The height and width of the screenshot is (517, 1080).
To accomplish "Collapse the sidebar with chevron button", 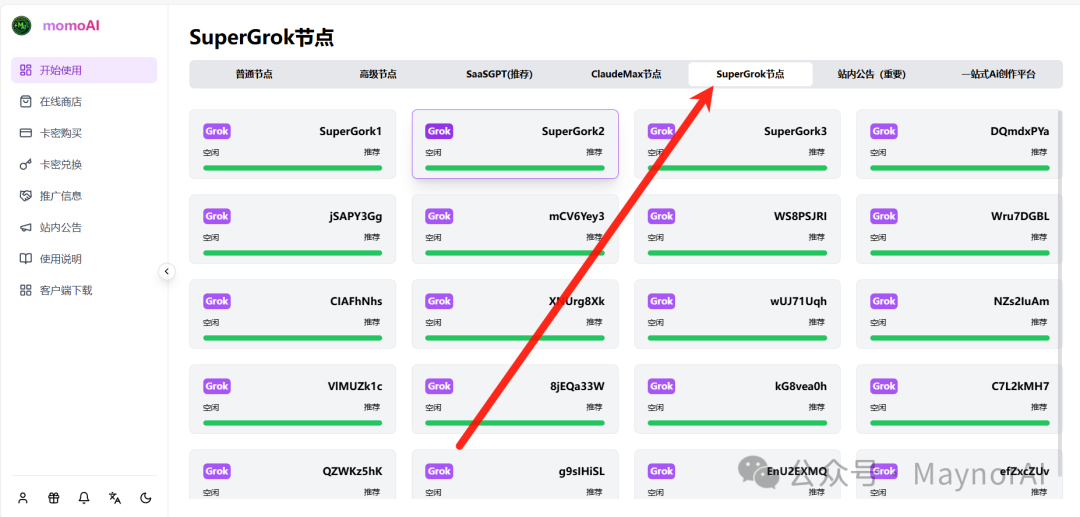I will [167, 271].
